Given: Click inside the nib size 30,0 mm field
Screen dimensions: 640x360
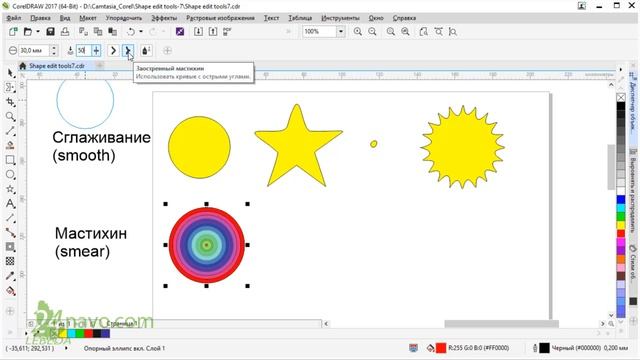Looking at the screenshot, I should click(33, 51).
